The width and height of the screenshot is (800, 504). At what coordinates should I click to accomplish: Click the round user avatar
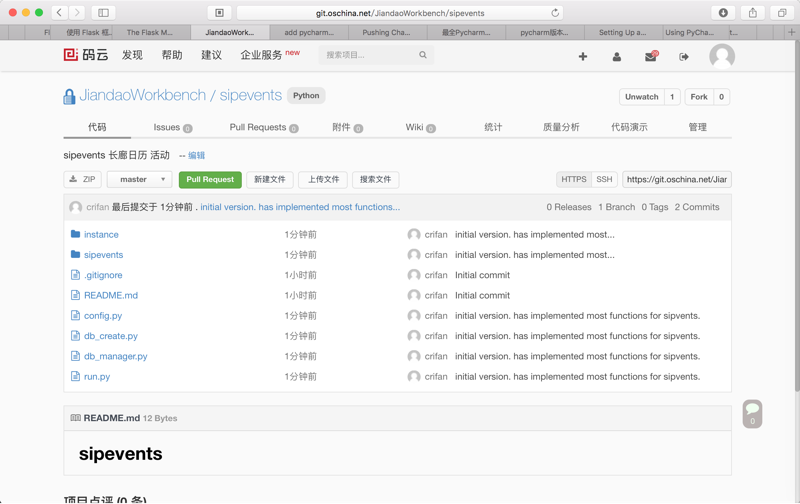coord(722,56)
